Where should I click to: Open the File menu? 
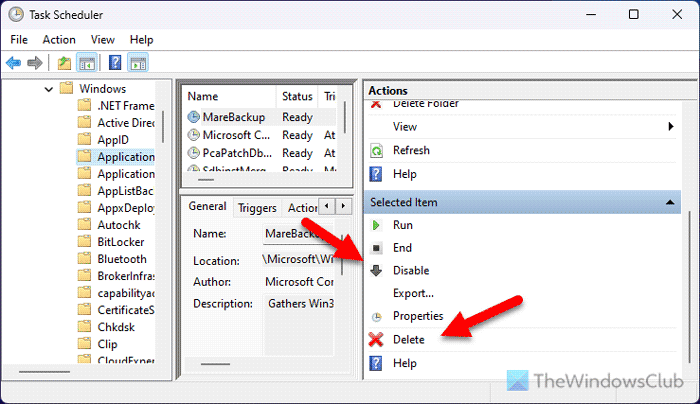(19, 40)
